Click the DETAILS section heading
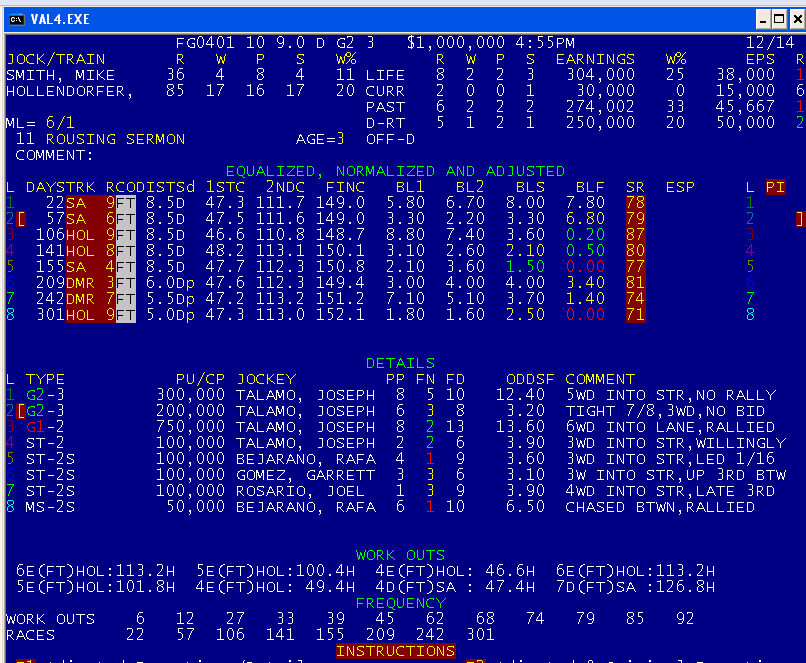This screenshot has height=663, width=806. [x=400, y=363]
